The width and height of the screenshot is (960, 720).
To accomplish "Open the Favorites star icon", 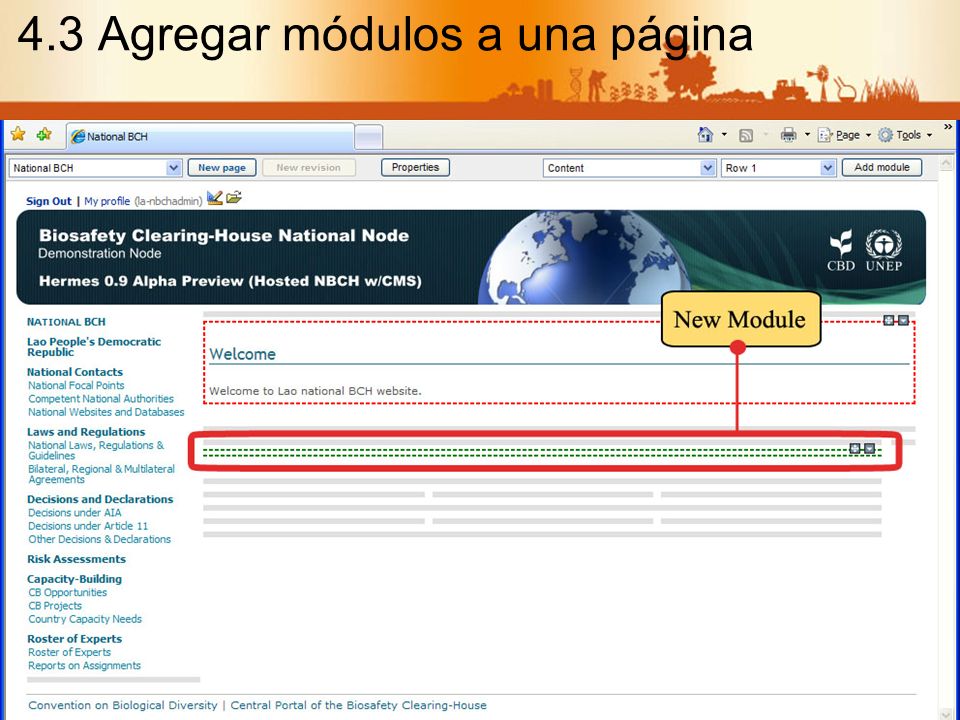I will tap(18, 134).
